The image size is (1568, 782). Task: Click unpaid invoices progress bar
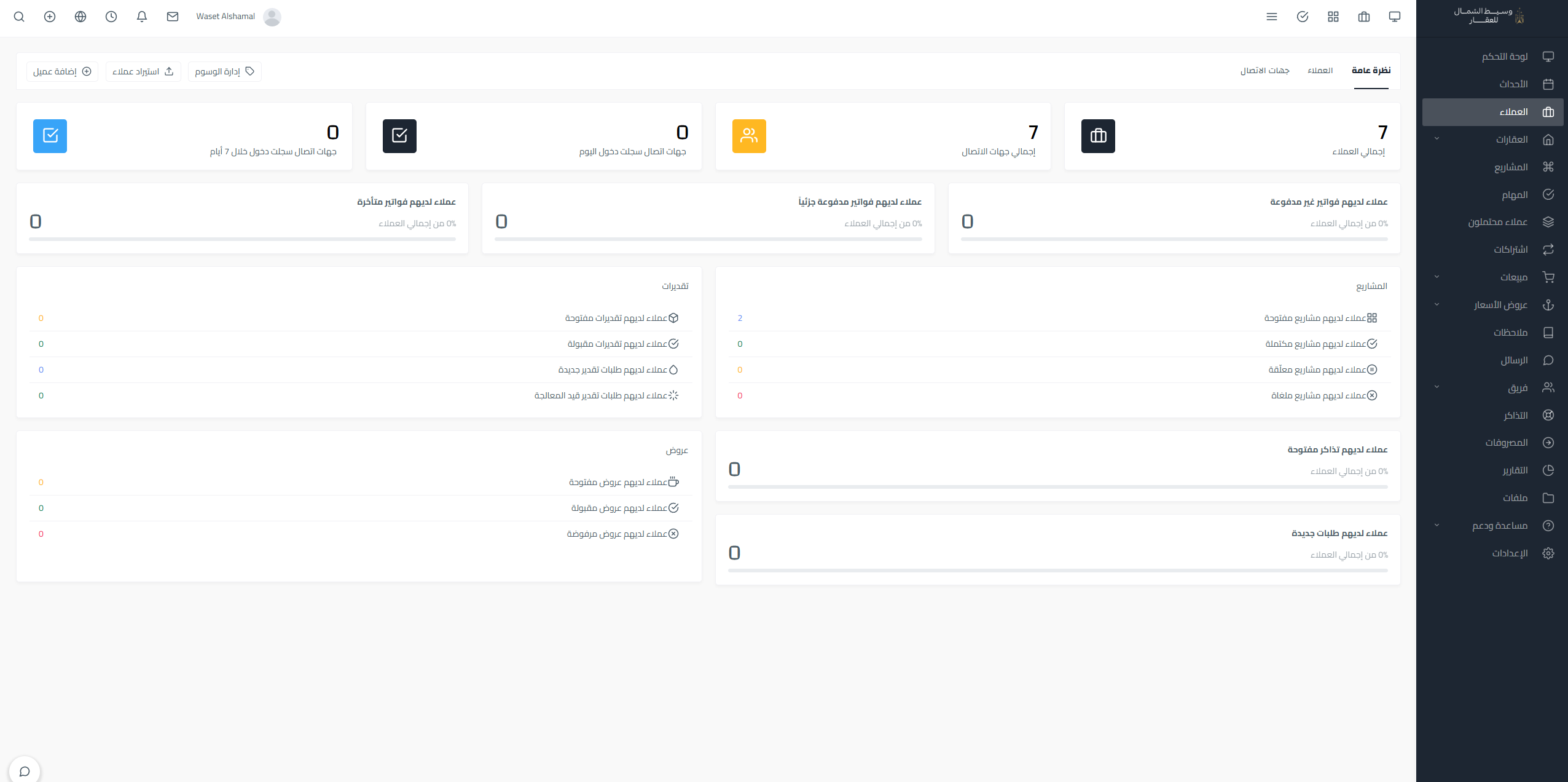tap(1174, 239)
